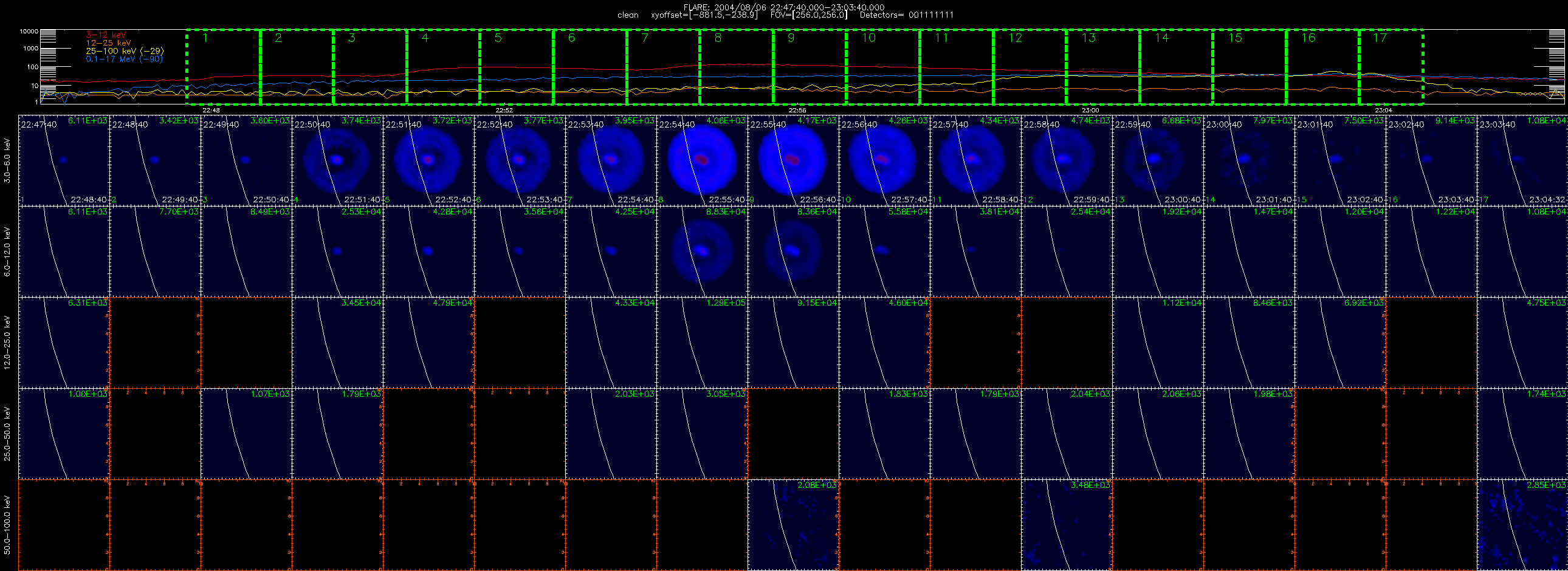
Task: Open the 25-50 keV image labeled 1.00E+03
Action: (x=64, y=434)
